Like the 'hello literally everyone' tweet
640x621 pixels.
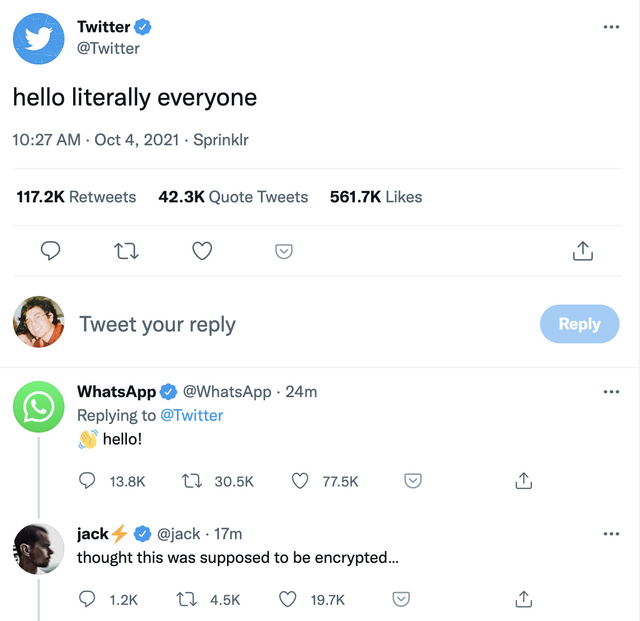(x=202, y=251)
